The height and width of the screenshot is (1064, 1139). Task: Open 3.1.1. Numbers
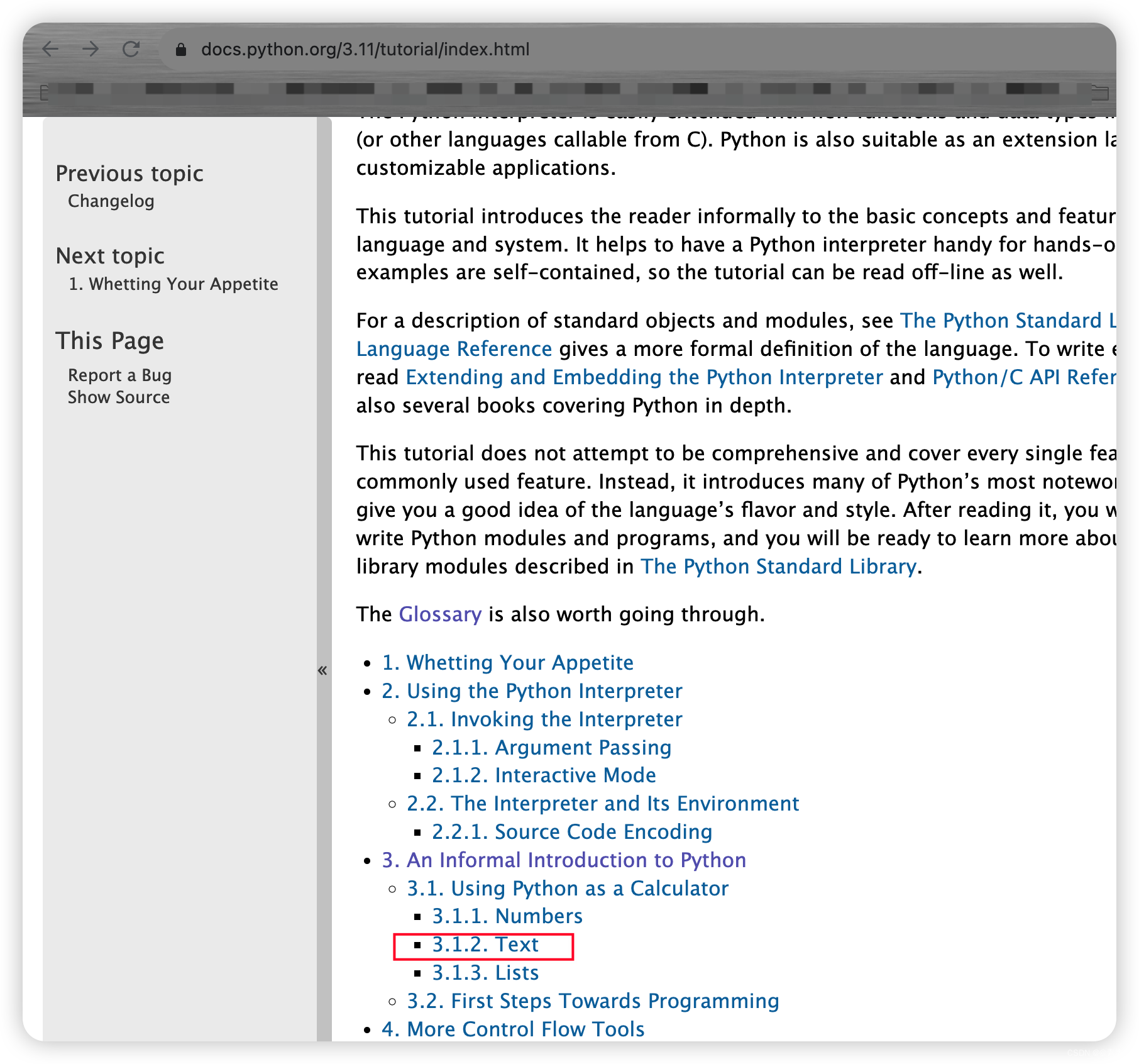[x=507, y=916]
